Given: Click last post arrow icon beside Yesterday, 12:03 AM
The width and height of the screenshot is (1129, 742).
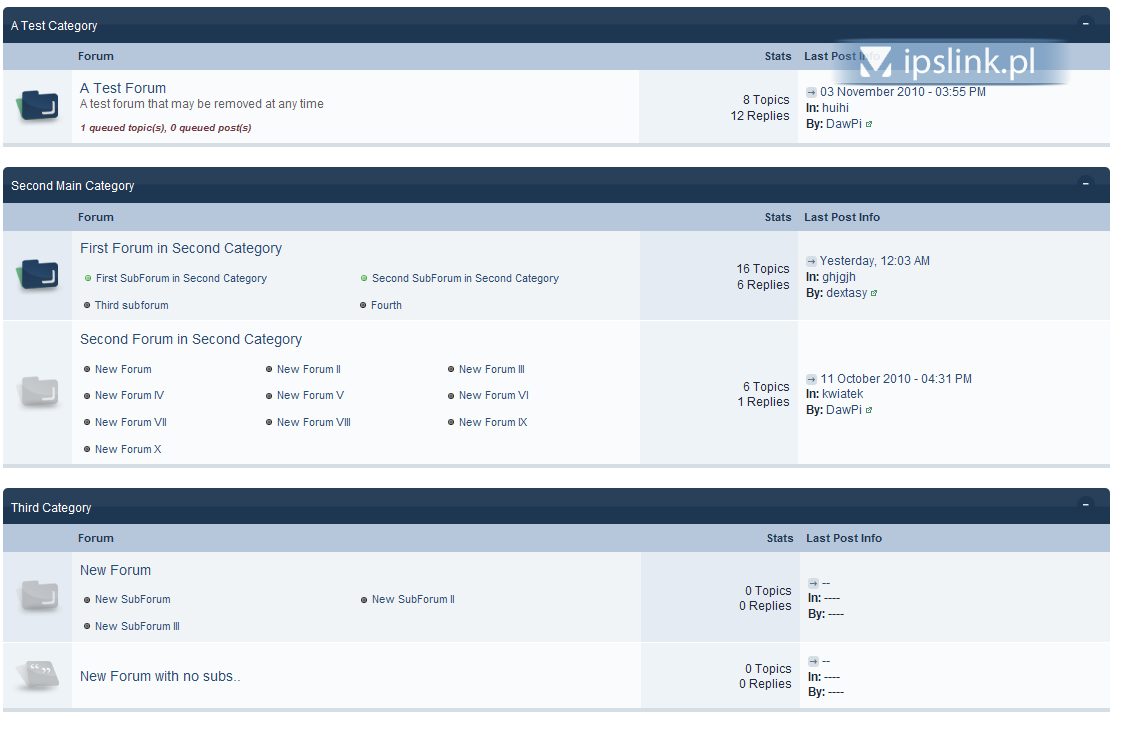Looking at the screenshot, I should (811, 261).
